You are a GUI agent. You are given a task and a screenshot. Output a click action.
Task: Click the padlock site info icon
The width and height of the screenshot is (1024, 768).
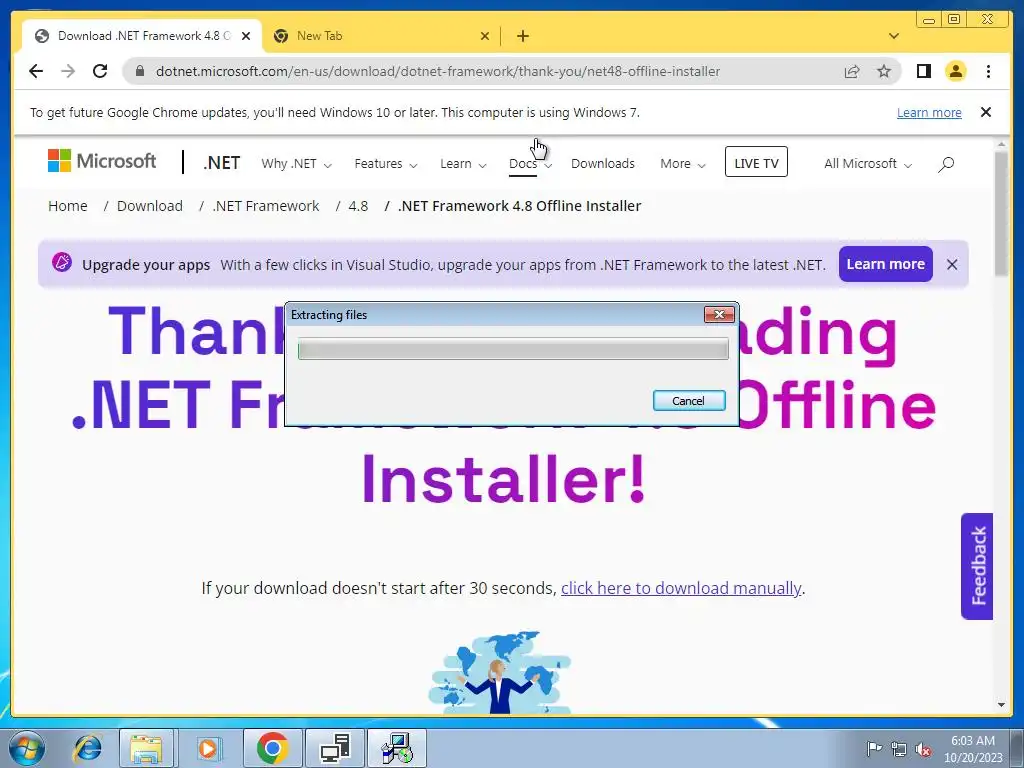pos(139,71)
